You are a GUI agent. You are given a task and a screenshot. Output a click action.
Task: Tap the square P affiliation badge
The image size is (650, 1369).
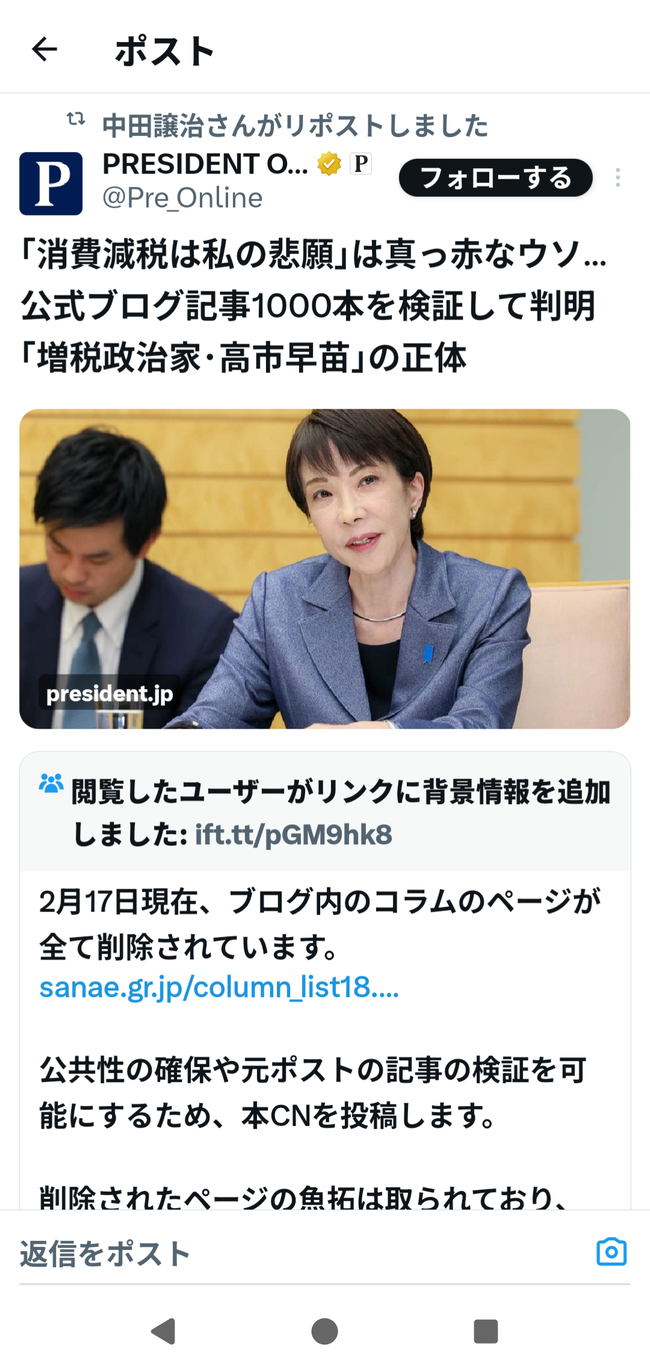[361, 164]
